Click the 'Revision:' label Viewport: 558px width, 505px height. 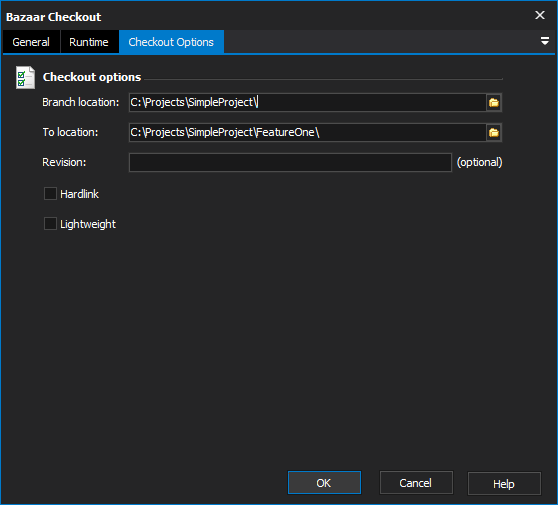click(x=64, y=162)
